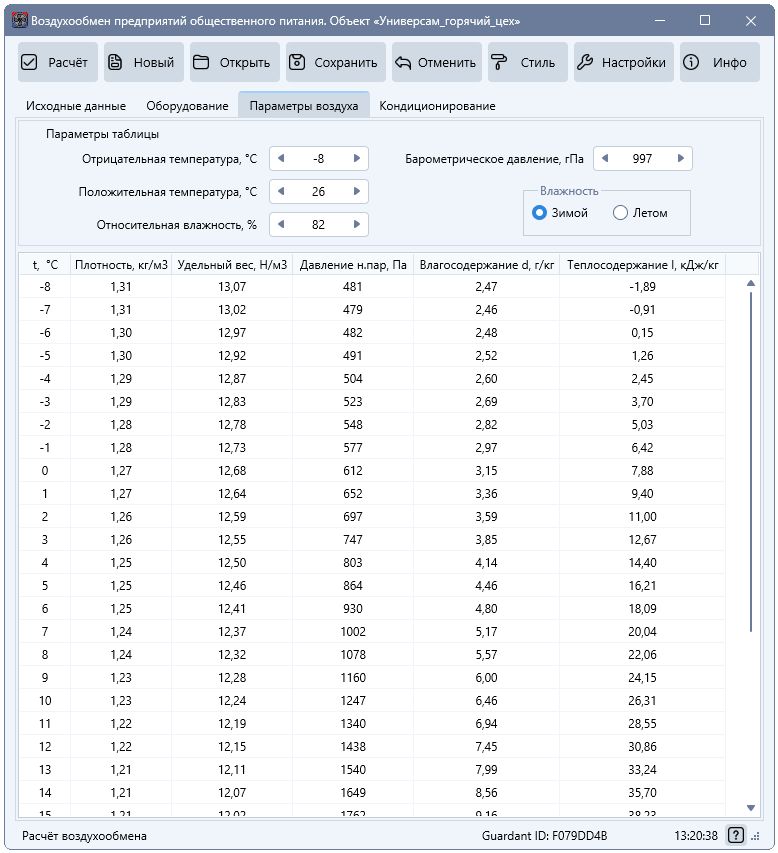Viewport: 778px width, 853px height.
Task: Decrease Барометрическое давление value
Action: (x=605, y=158)
